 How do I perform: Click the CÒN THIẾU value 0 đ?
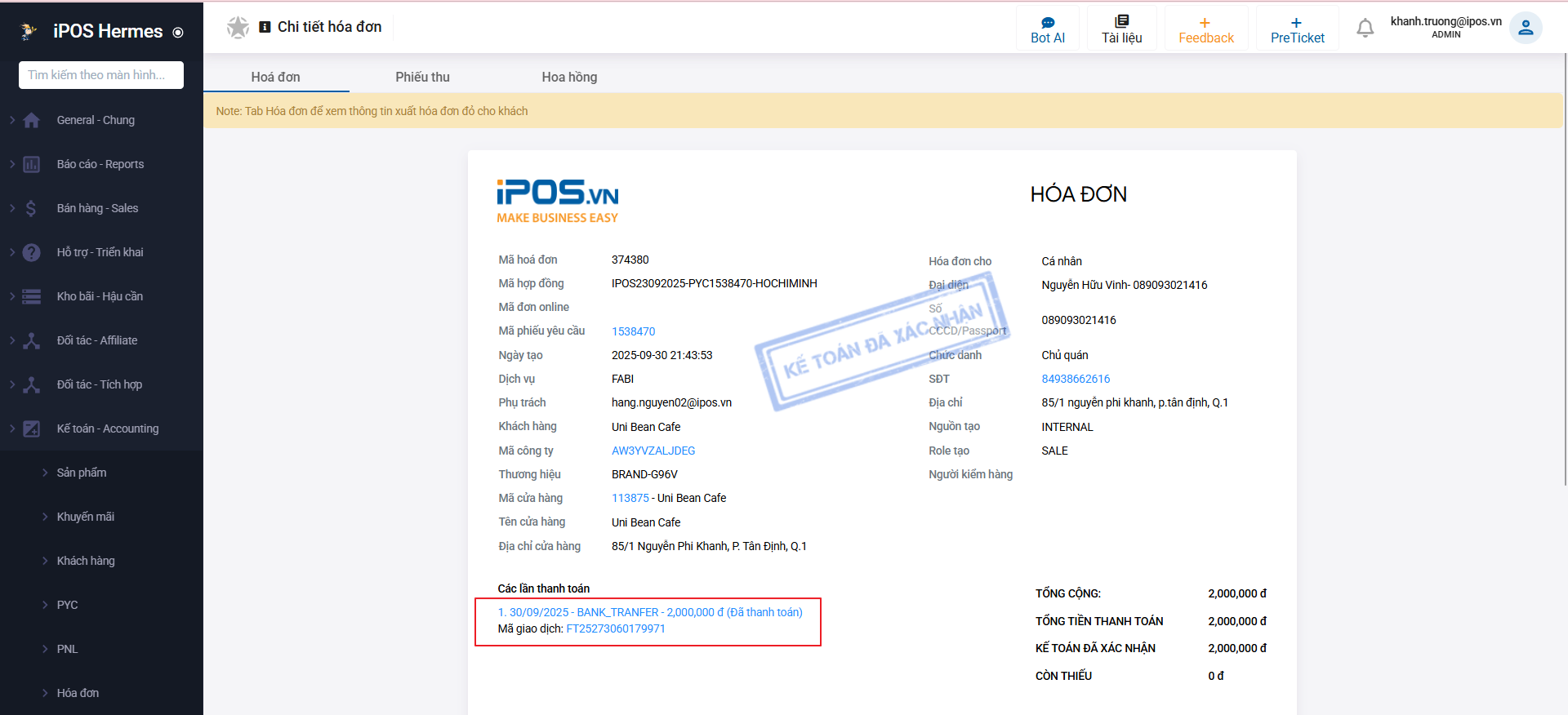click(1216, 676)
